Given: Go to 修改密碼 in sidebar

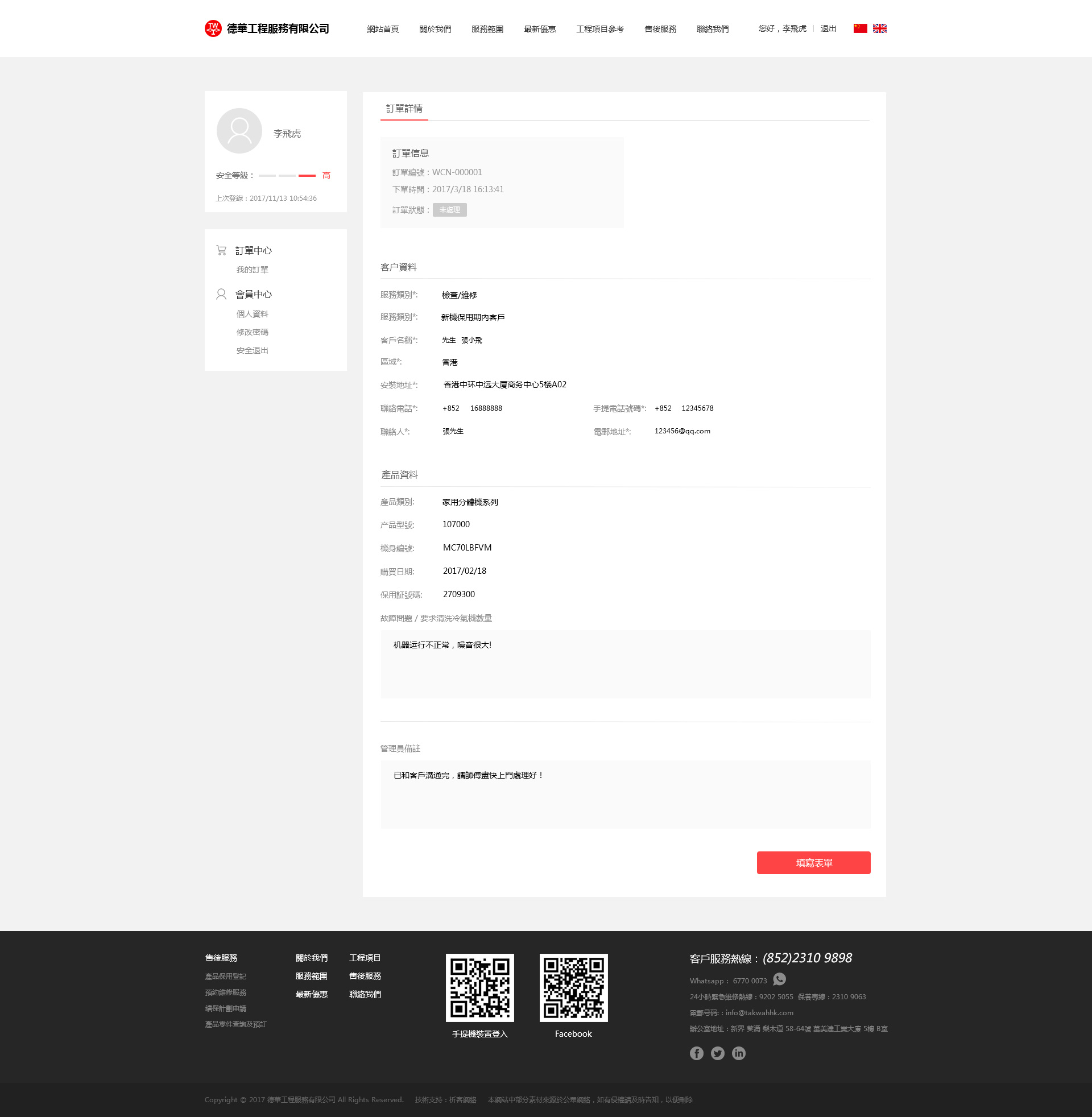Looking at the screenshot, I should click(x=252, y=332).
